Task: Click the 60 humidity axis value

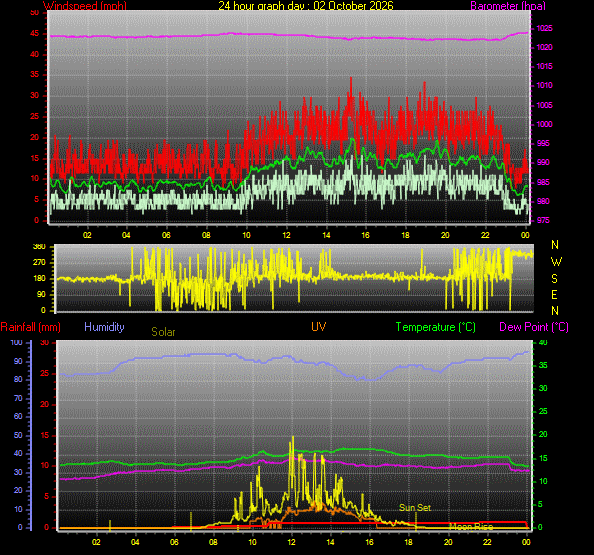Action: click(x=18, y=416)
